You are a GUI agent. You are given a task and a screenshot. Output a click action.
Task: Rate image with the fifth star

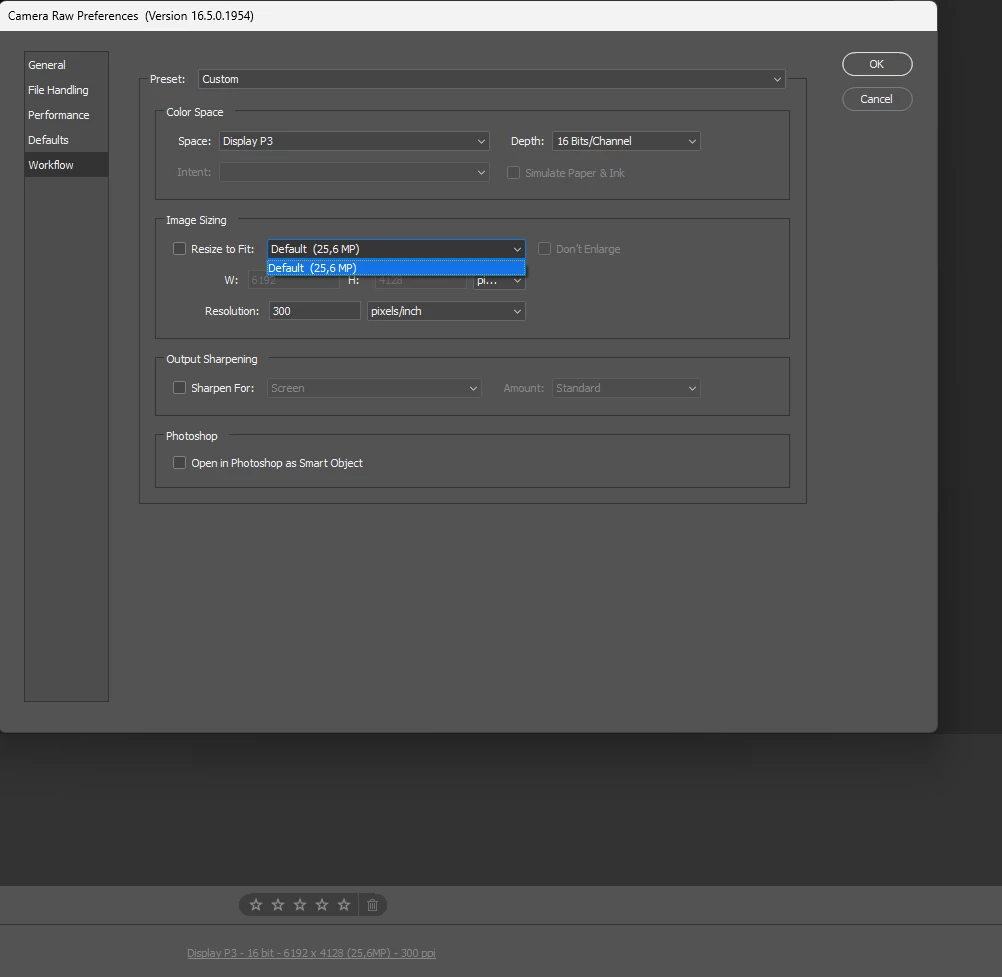(344, 905)
